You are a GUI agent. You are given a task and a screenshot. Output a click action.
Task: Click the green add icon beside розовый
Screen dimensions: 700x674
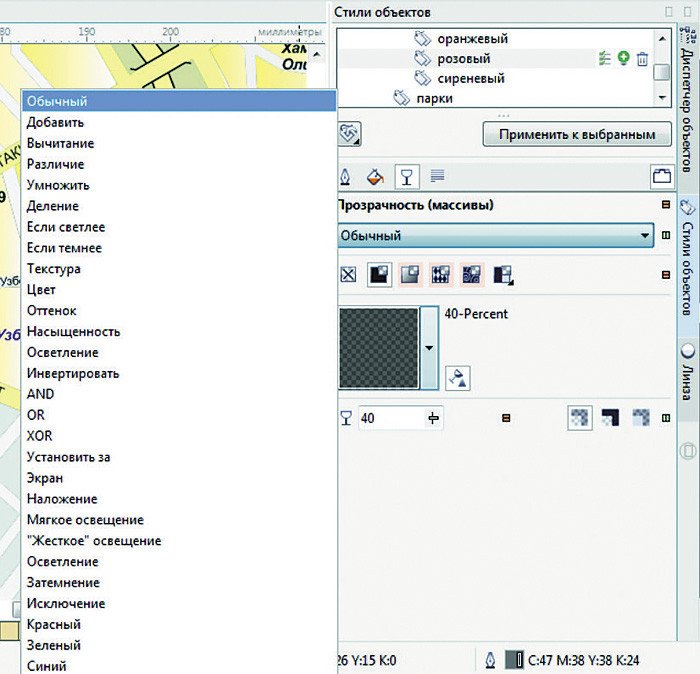(623, 59)
